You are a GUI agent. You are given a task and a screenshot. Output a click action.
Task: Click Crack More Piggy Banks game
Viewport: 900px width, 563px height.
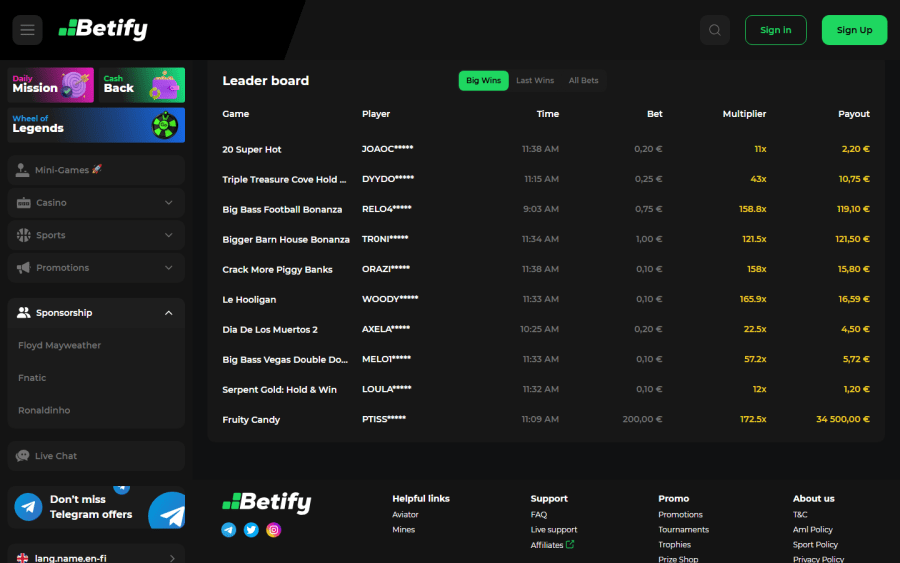[277, 270]
